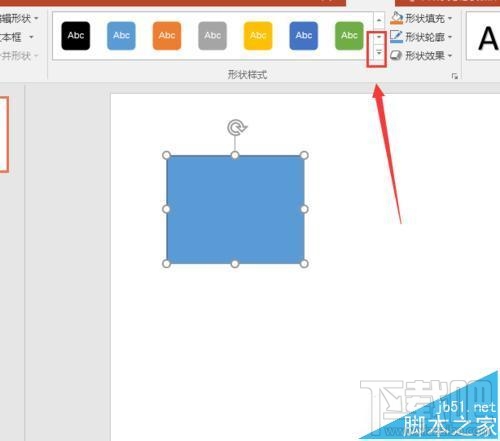This screenshot has width=500, height=441.
Task: Expand the 形状轮廓 dropdown arrow
Action: 450,37
